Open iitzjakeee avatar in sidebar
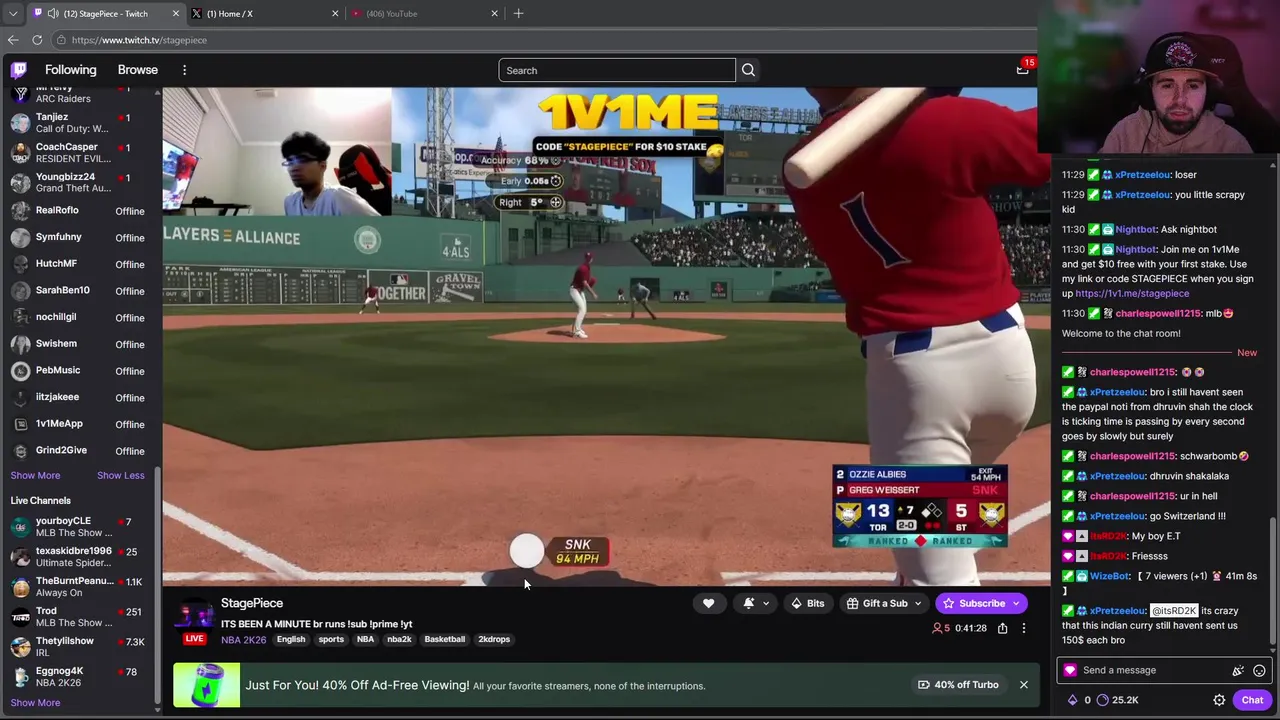1280x720 pixels. click(20, 397)
